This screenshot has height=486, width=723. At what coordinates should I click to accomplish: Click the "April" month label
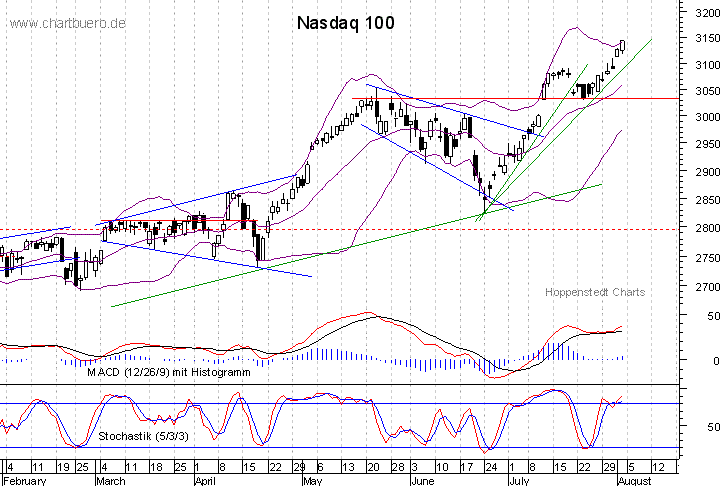[205, 481]
